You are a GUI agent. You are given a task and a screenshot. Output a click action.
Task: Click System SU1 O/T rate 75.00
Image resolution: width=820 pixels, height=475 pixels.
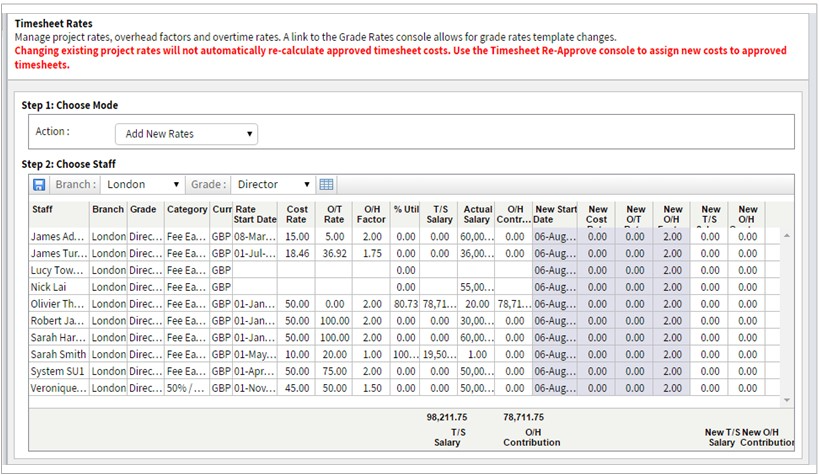pyautogui.click(x=335, y=371)
